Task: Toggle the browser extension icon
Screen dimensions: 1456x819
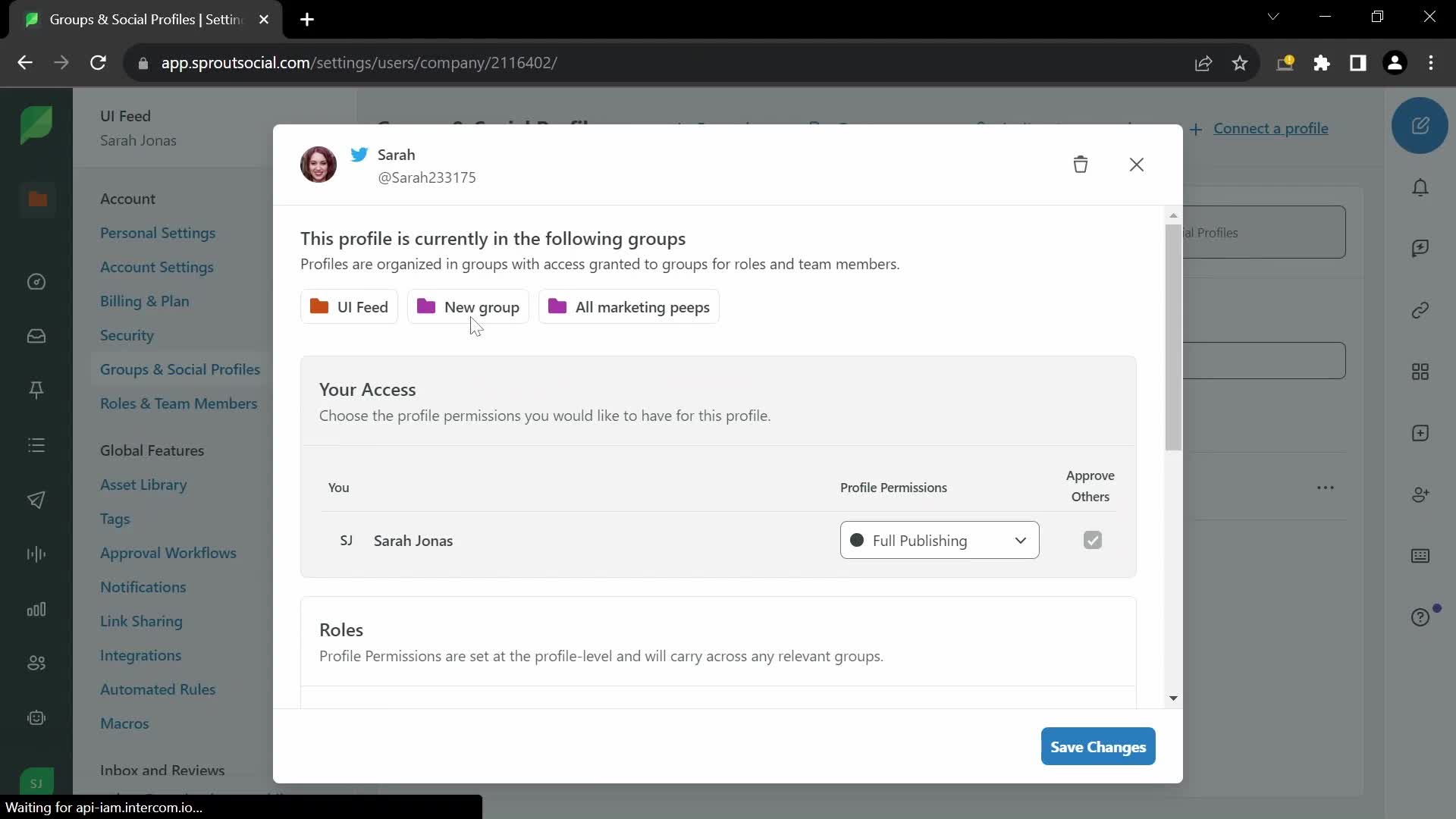Action: (1323, 62)
